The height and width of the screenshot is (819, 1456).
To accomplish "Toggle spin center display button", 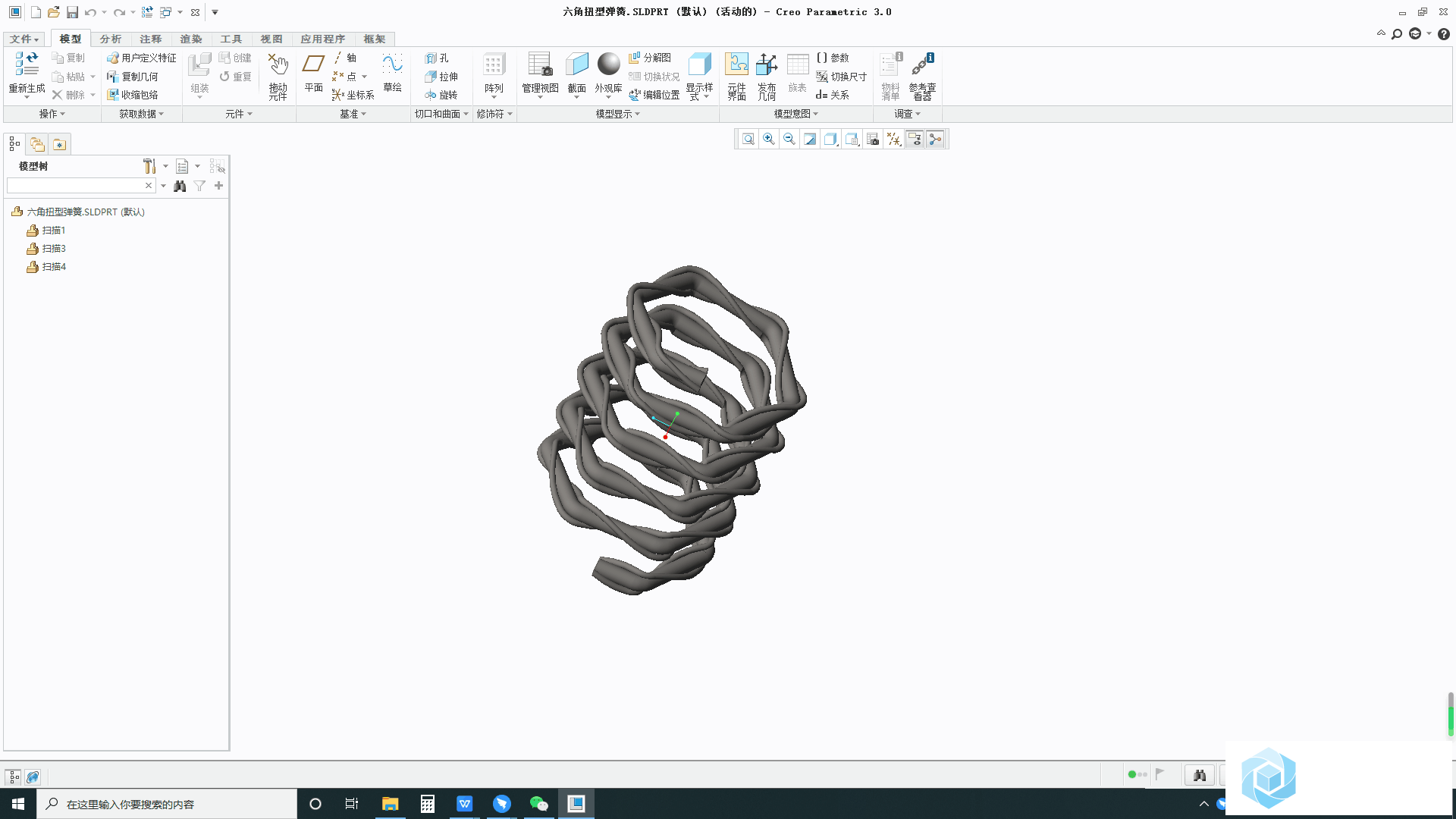I will pyautogui.click(x=935, y=139).
